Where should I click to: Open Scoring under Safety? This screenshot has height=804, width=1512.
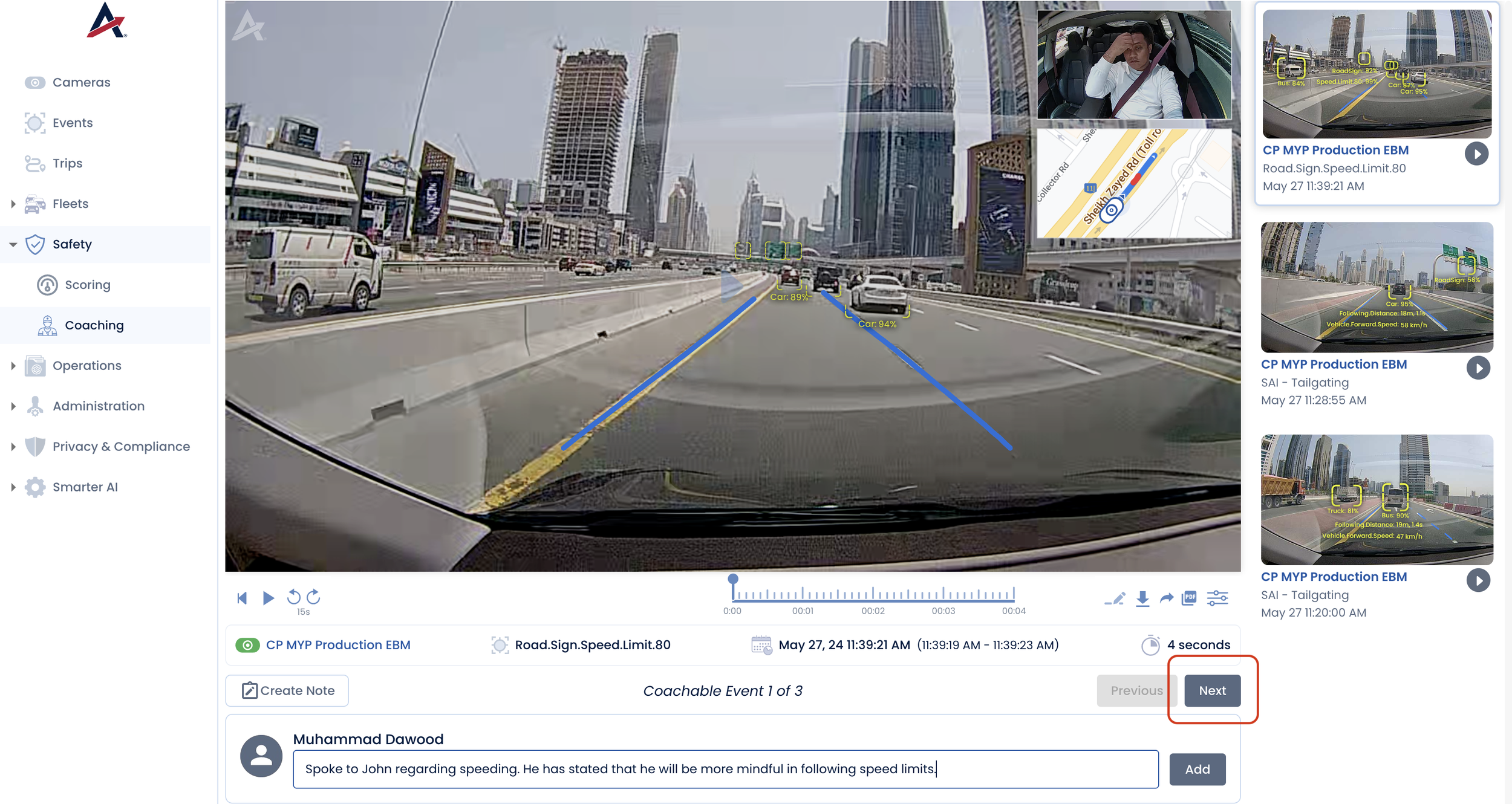[87, 285]
